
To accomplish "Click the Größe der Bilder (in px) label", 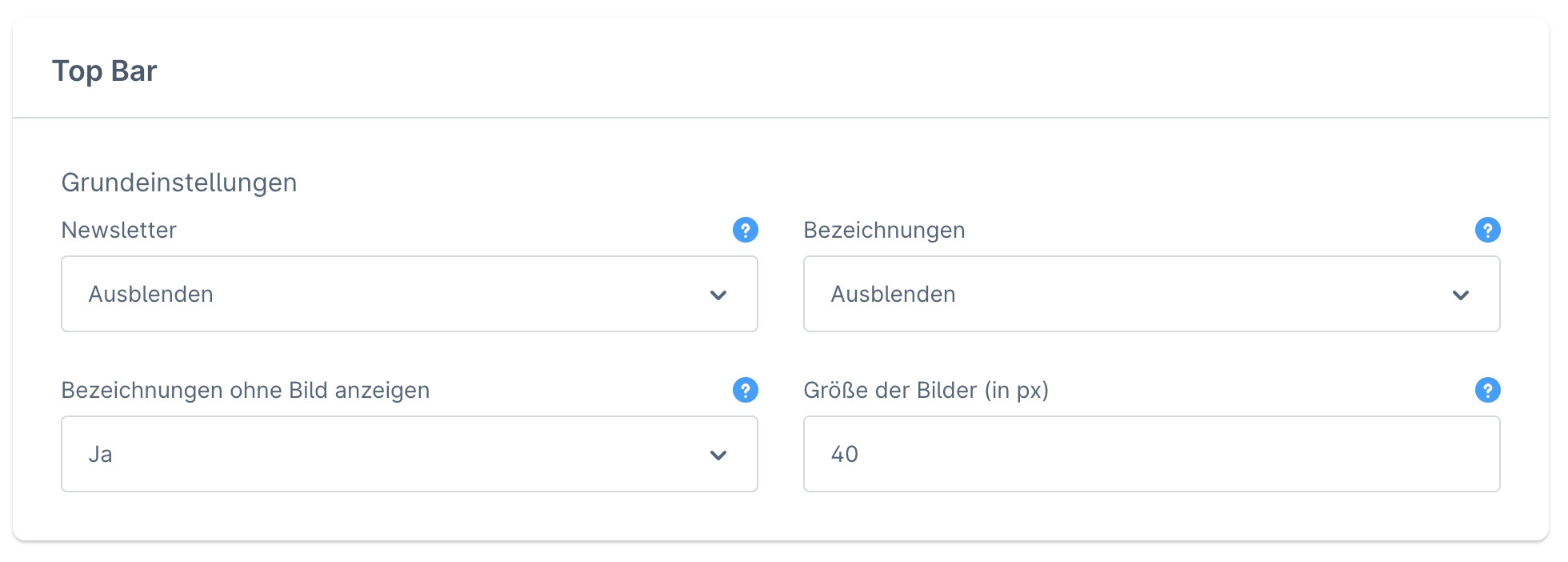I will [x=926, y=391].
